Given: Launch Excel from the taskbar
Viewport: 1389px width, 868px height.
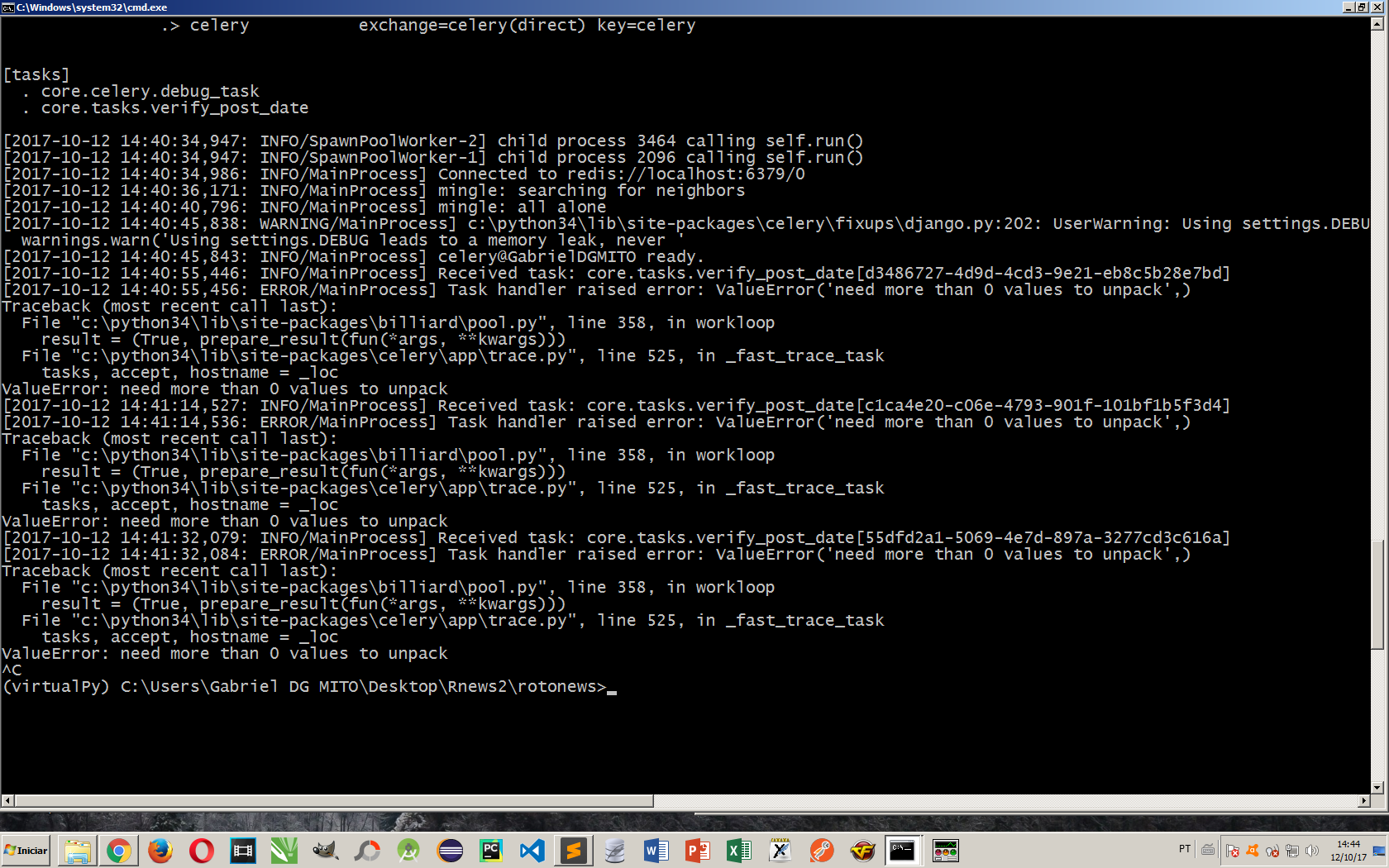Looking at the screenshot, I should 739,851.
